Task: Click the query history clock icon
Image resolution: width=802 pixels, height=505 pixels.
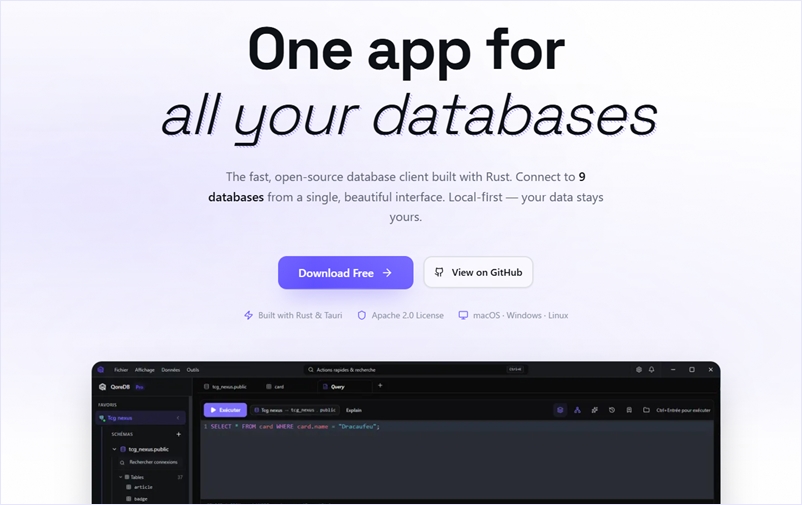Action: 611,410
